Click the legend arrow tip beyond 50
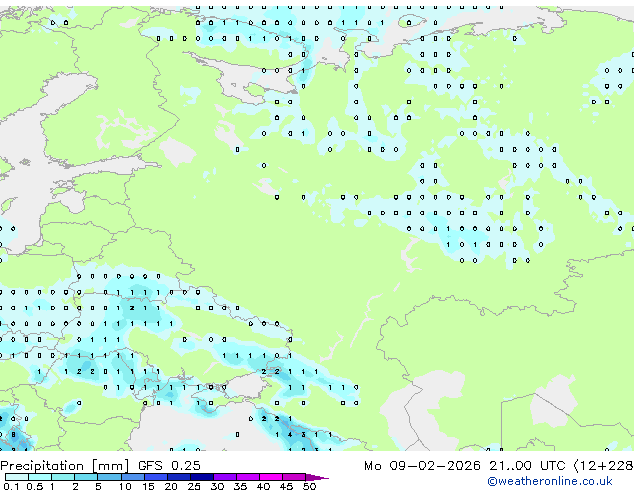 tap(317, 477)
